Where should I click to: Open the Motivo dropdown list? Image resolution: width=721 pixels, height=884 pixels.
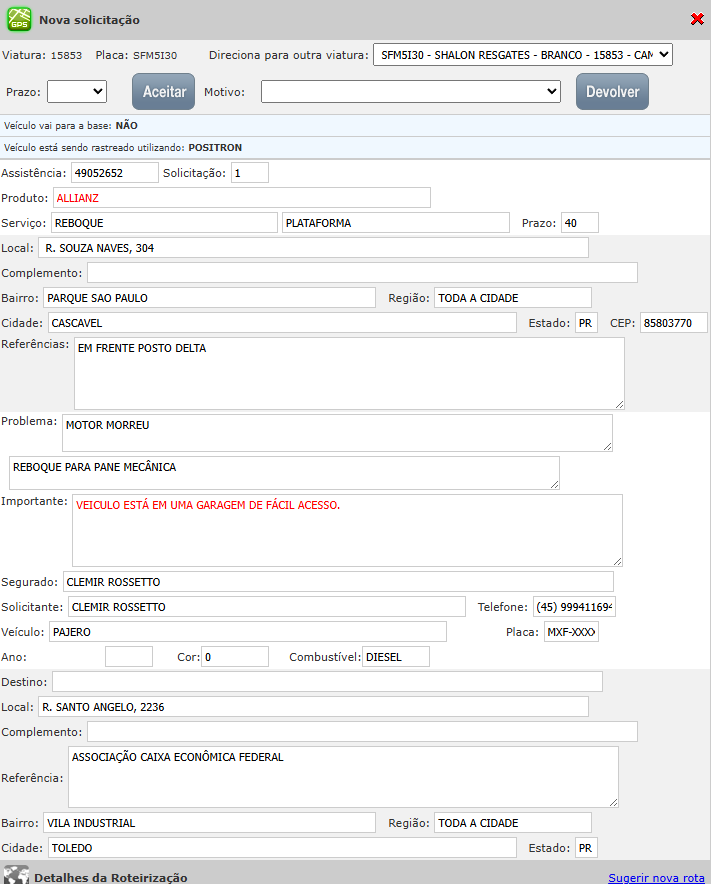(411, 91)
